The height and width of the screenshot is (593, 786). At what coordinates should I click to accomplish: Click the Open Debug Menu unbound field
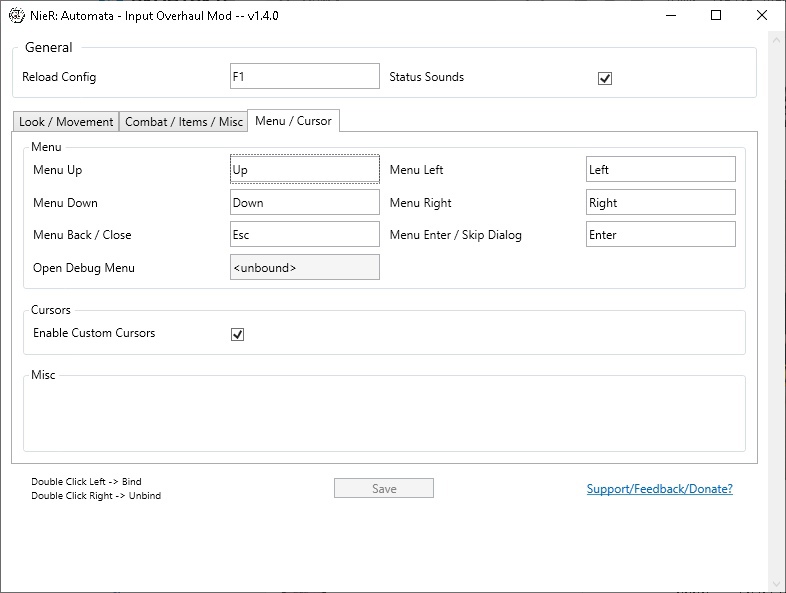305,268
